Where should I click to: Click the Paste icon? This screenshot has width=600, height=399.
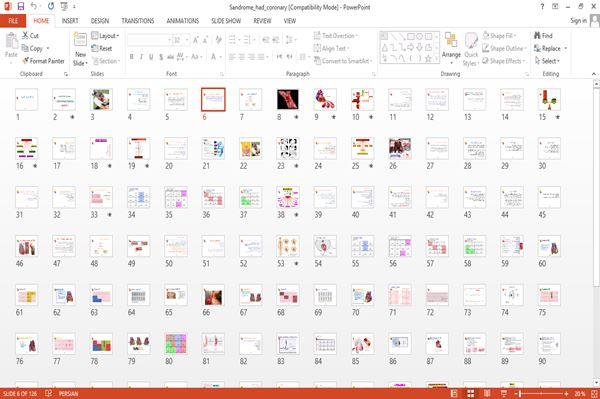(x=11, y=40)
